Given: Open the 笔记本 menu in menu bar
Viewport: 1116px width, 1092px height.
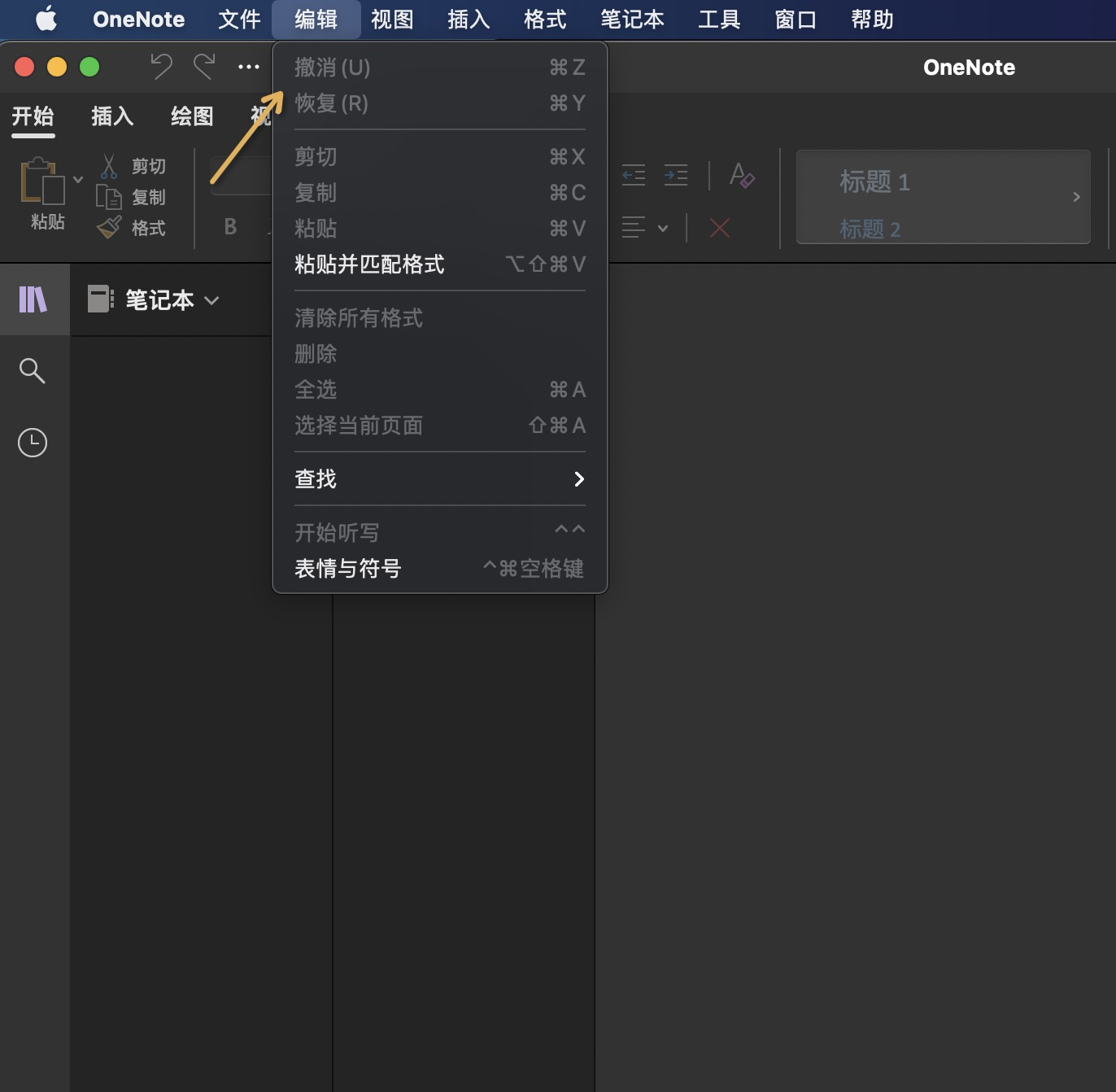Looking at the screenshot, I should tap(632, 19).
